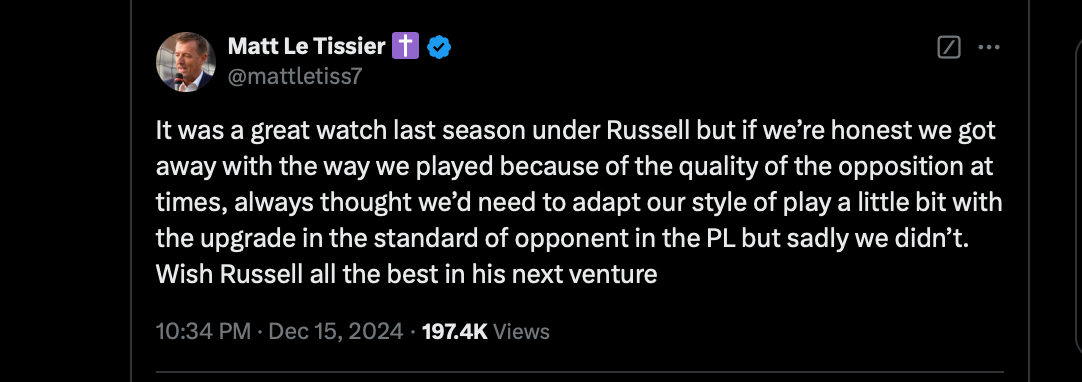Open the Matt Le Tissier display name link

[x=306, y=47]
